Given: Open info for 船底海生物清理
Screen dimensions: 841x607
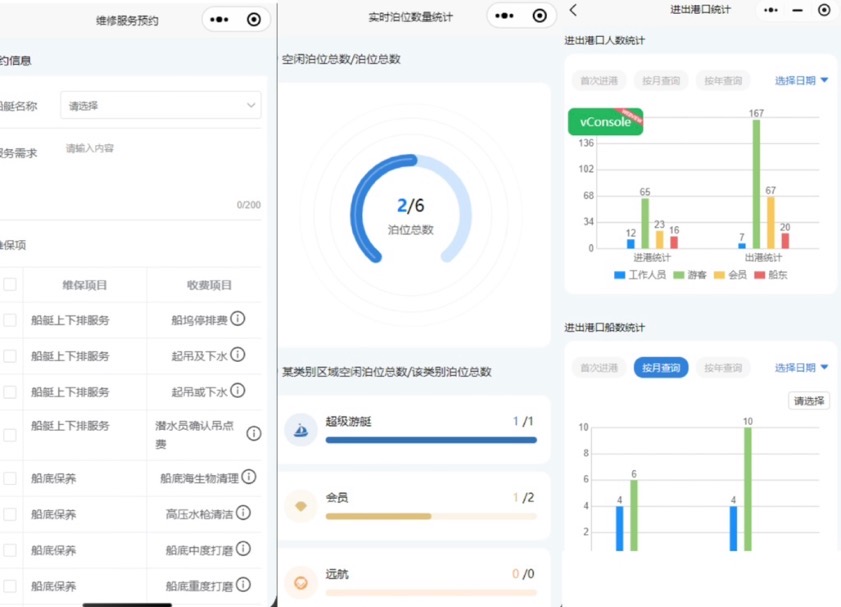Looking at the screenshot, I should [x=249, y=477].
